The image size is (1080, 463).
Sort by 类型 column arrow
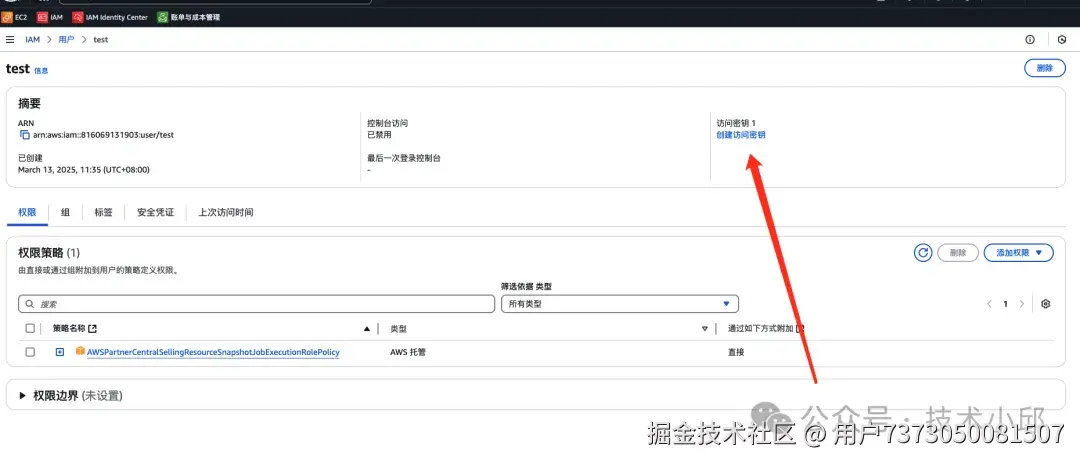coord(705,329)
